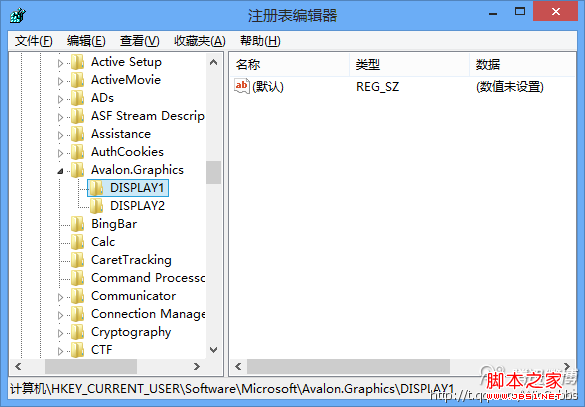Select the Cryptography key label

131,332
